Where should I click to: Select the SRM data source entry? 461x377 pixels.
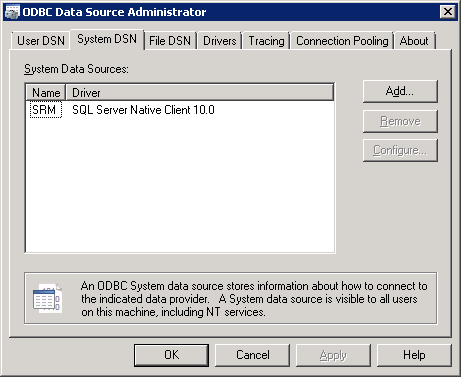point(44,110)
